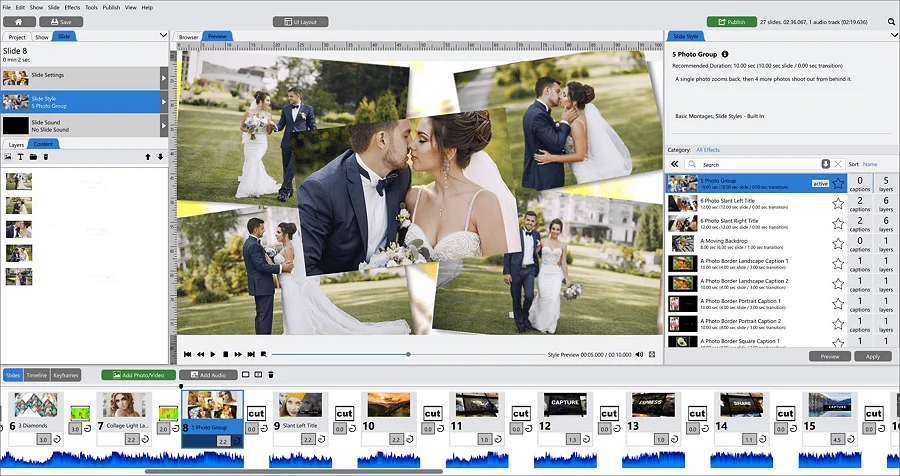Click the green Publish button

click(731, 22)
